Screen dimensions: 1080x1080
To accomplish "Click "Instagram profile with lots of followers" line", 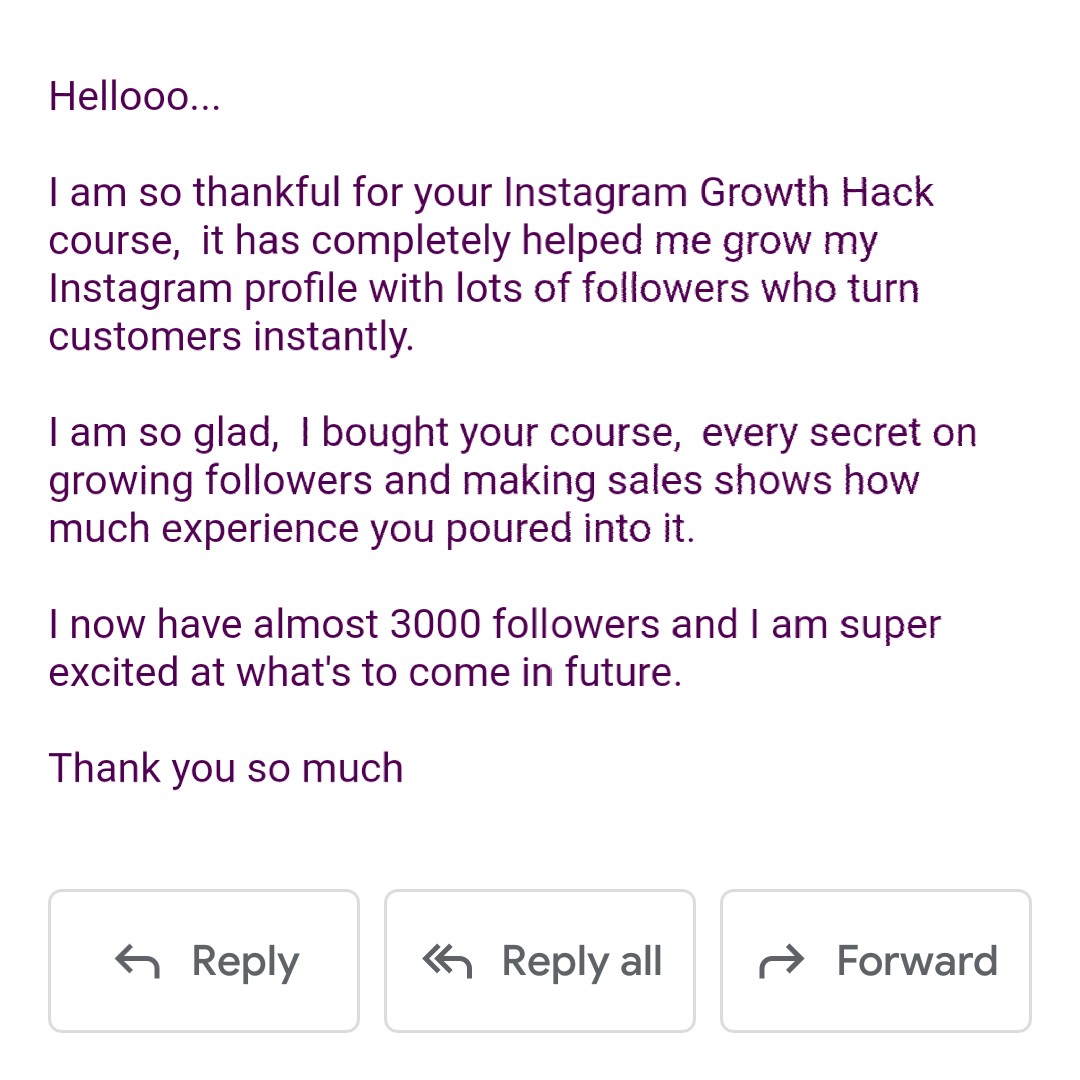I will (x=399, y=288).
